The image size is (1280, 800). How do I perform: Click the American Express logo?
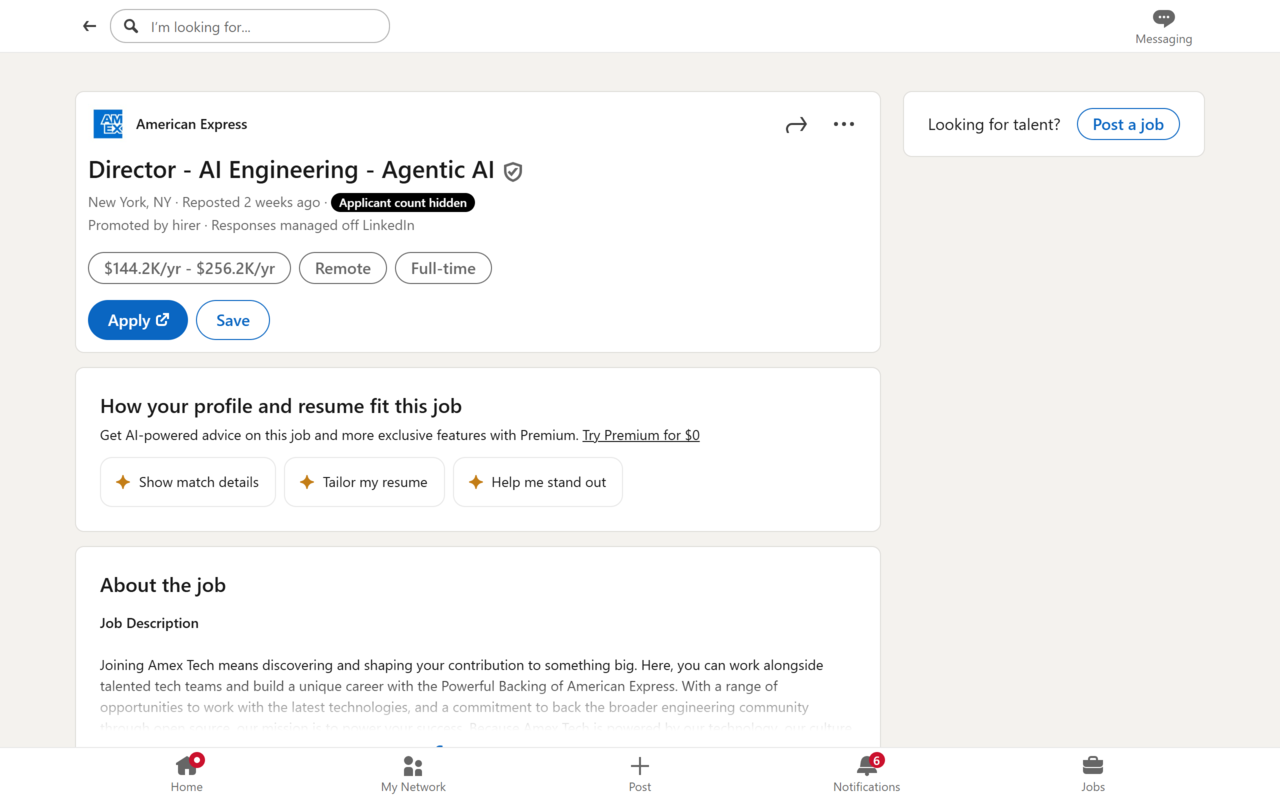pyautogui.click(x=108, y=124)
